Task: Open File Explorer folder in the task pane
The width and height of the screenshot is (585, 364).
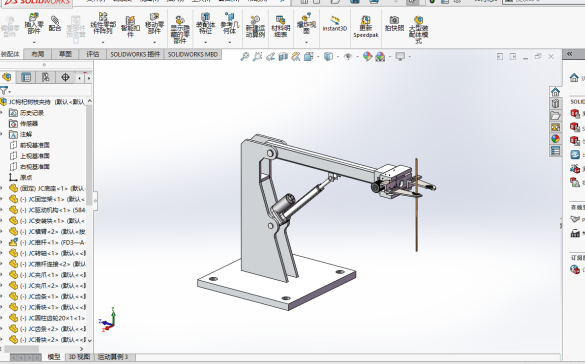Action: pos(555,115)
